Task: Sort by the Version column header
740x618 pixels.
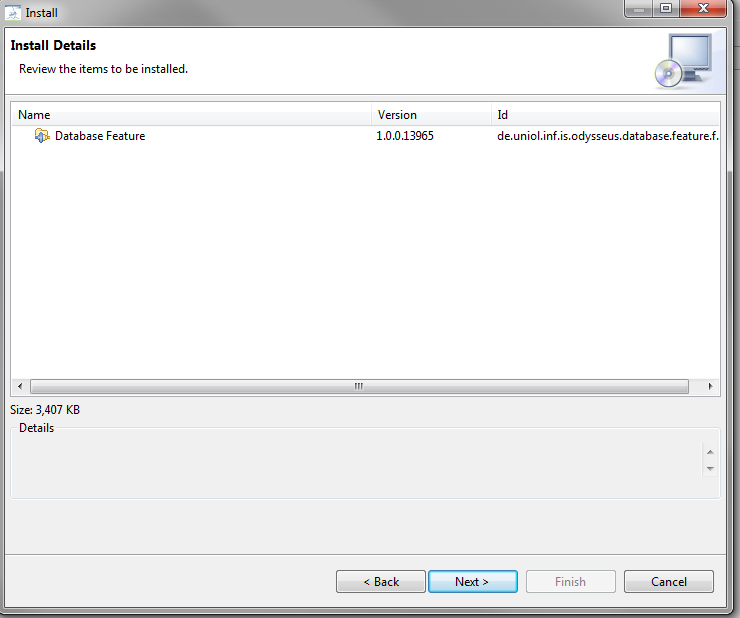Action: coord(431,115)
